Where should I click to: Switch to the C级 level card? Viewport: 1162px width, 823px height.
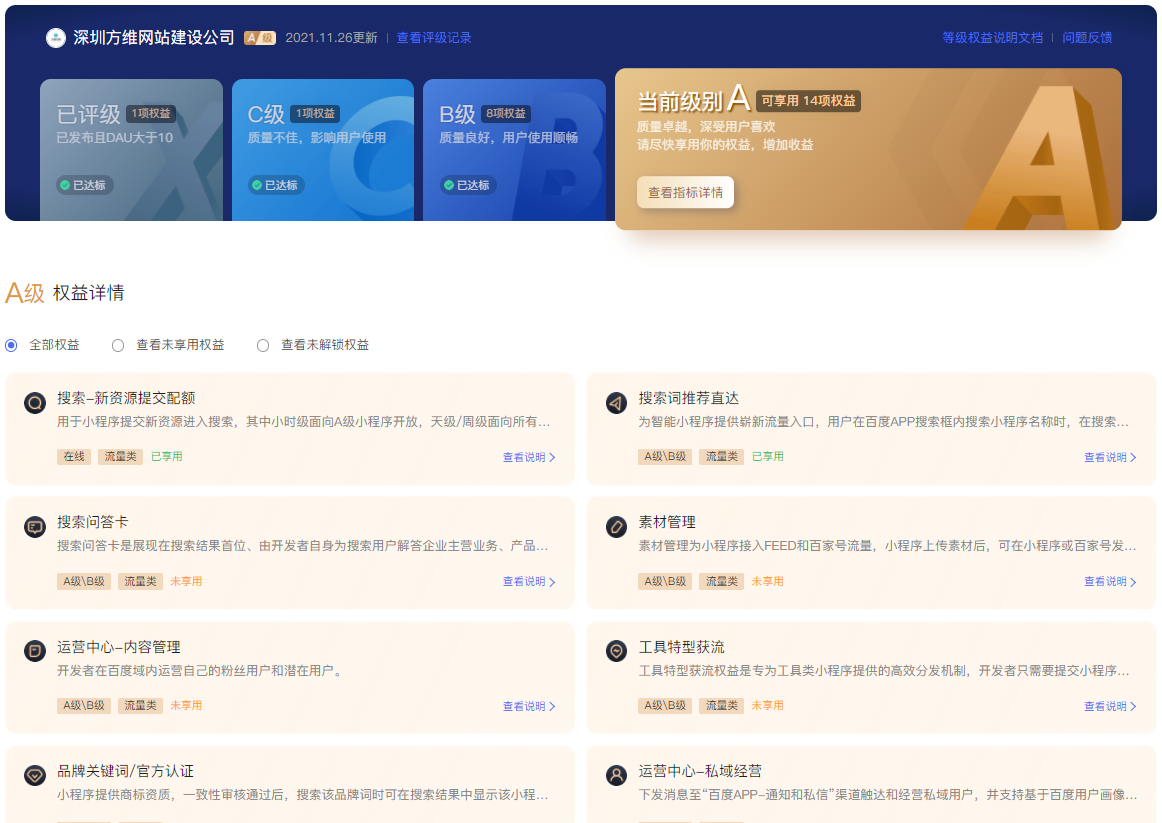click(x=323, y=150)
